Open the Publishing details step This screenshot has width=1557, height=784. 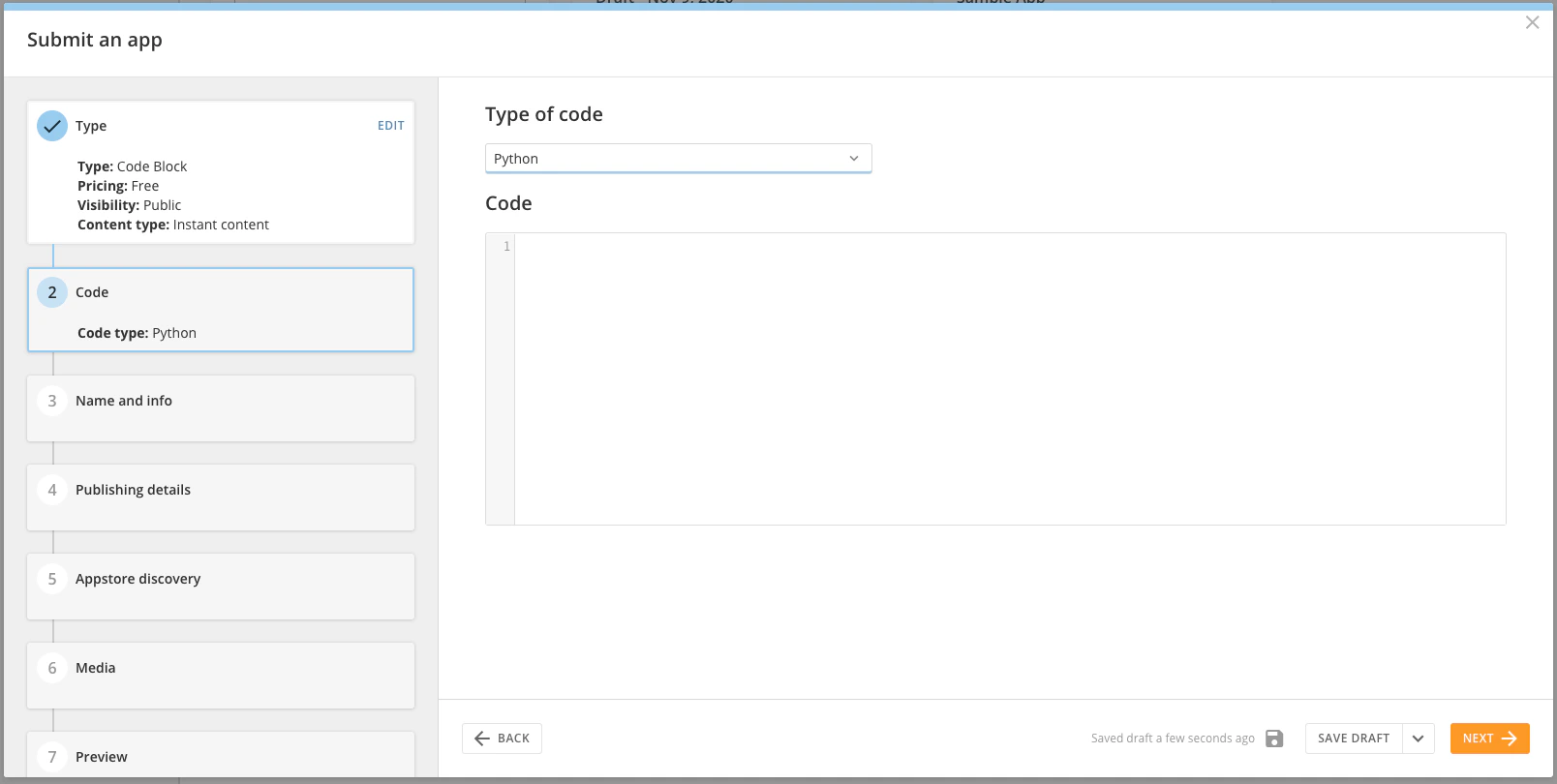click(221, 498)
